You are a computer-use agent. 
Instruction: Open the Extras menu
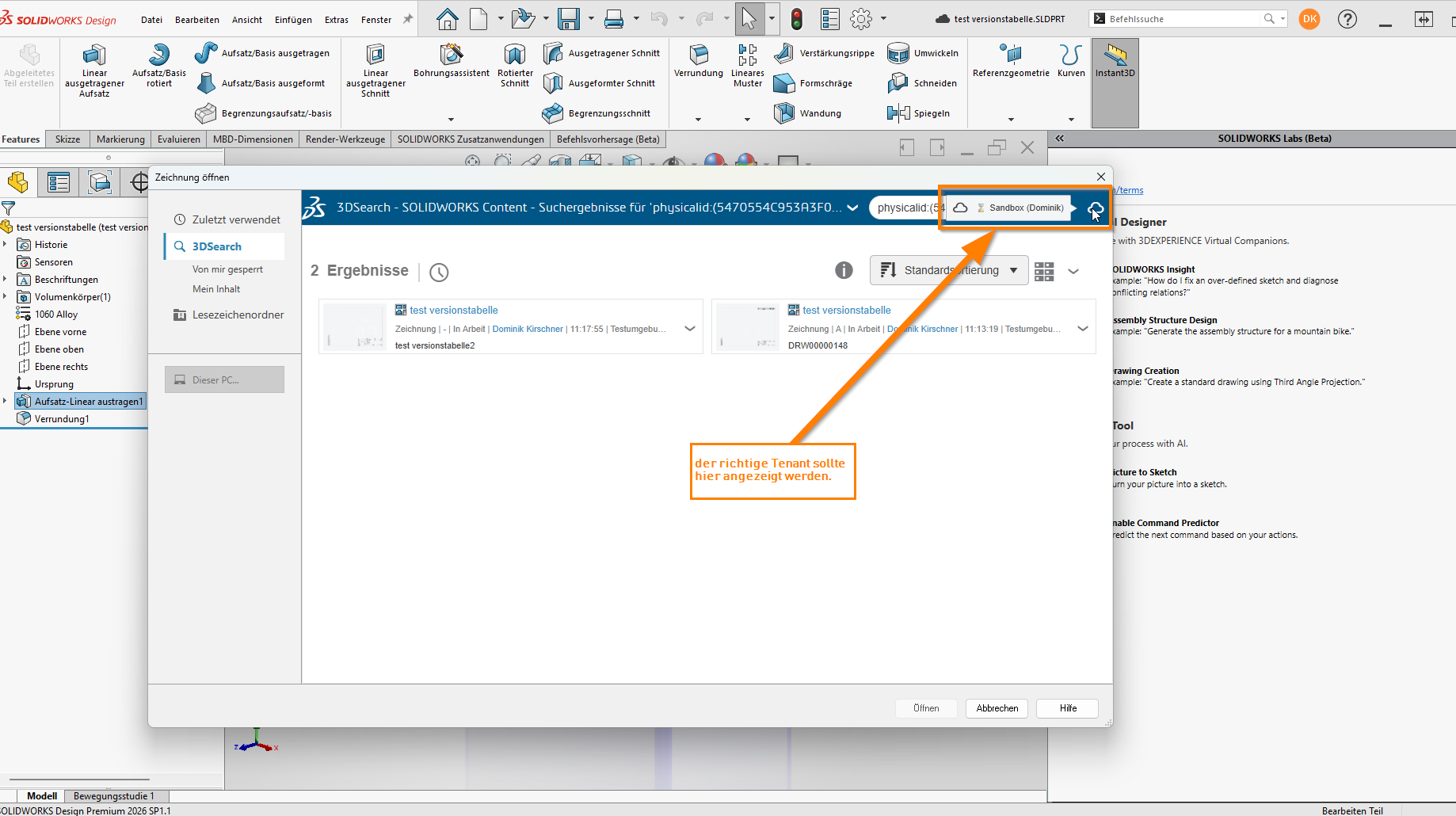coord(337,20)
